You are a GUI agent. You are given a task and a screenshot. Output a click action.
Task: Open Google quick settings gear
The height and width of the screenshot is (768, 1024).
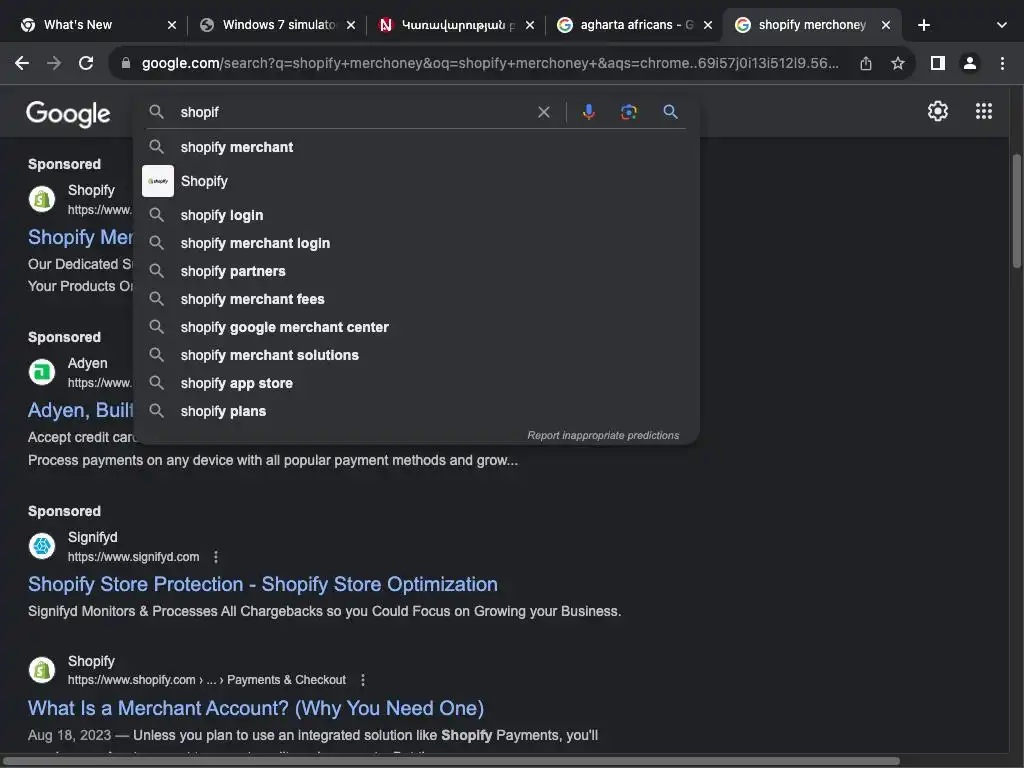pos(938,111)
